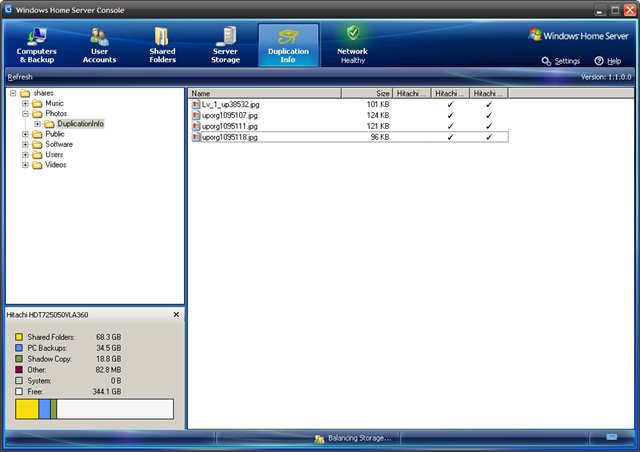Screen dimensions: 640x452
Task: Click the Network Healthy status shield
Action: click(x=353, y=33)
